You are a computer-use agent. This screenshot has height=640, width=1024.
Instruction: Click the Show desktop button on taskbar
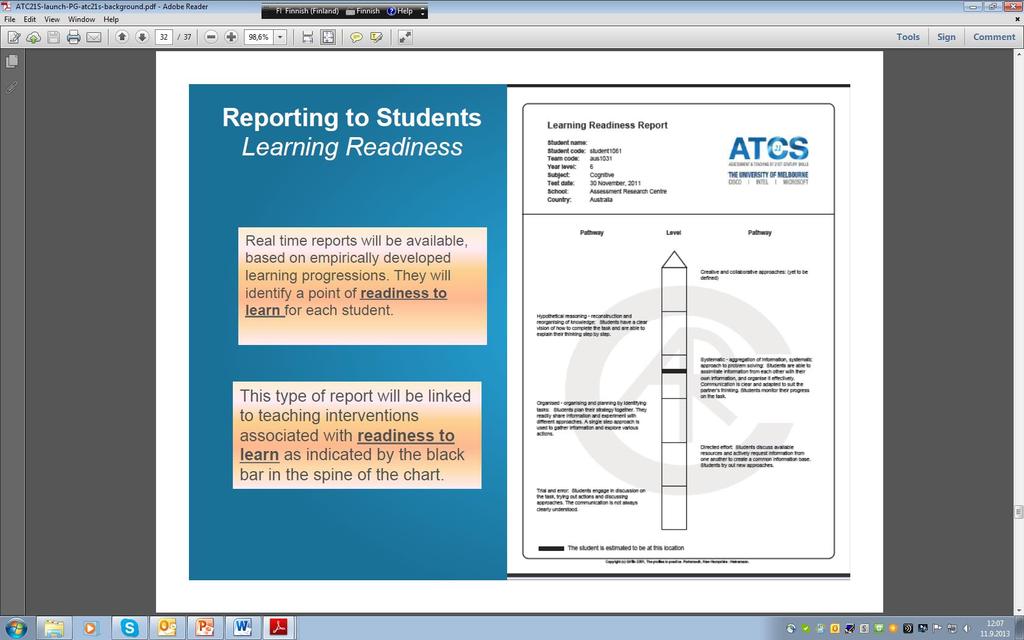1019,628
